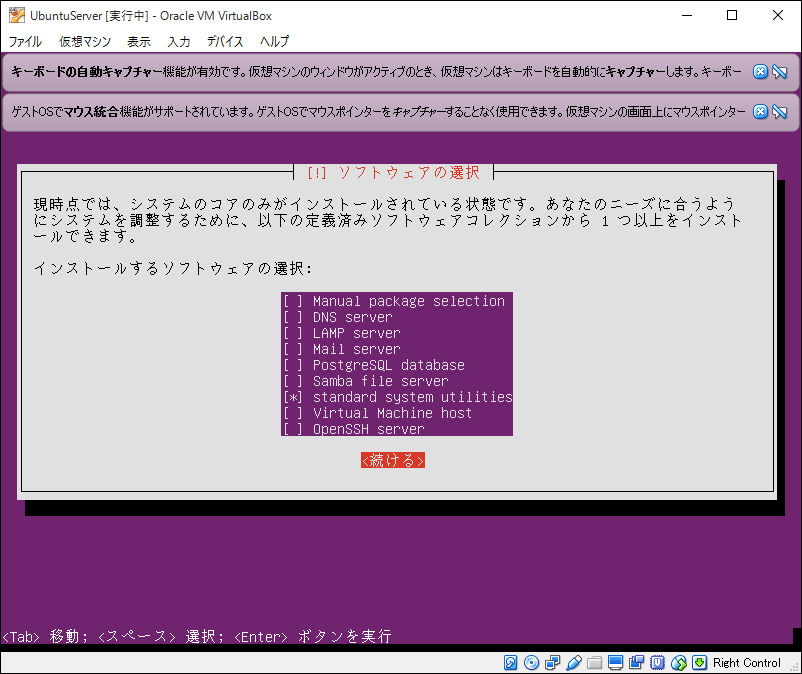The width and height of the screenshot is (802, 674).
Task: Click the CPU virtualization chip icon
Action: coord(658,663)
